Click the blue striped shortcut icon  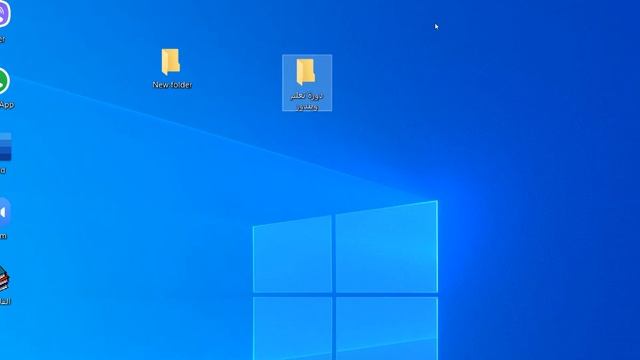pyautogui.click(x=5, y=146)
